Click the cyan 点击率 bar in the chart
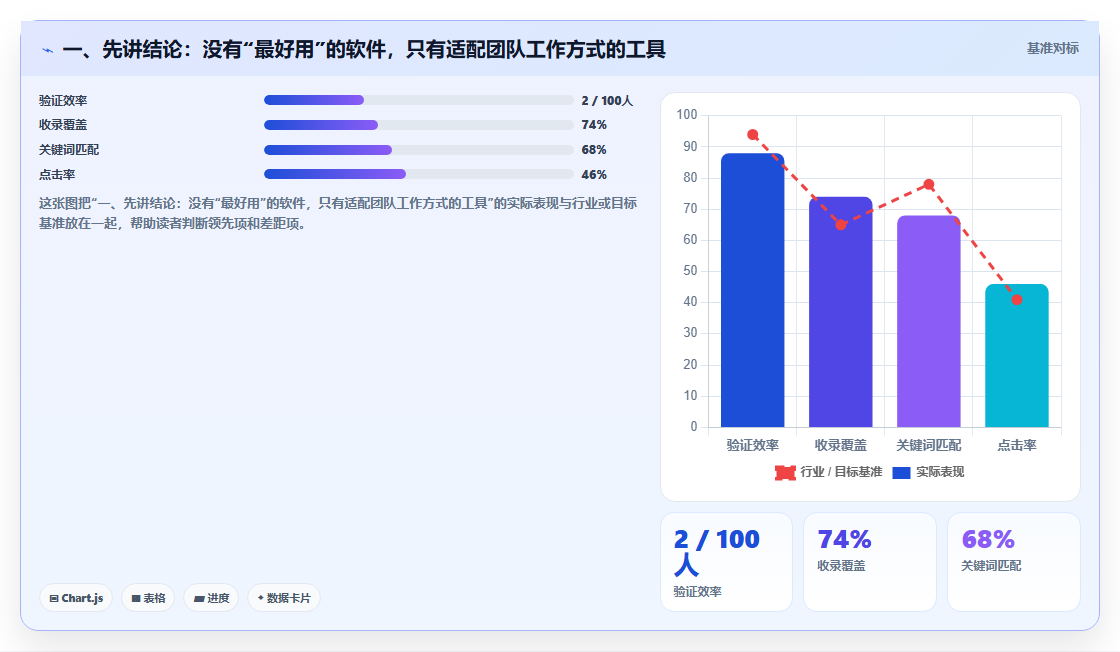 click(x=1016, y=356)
